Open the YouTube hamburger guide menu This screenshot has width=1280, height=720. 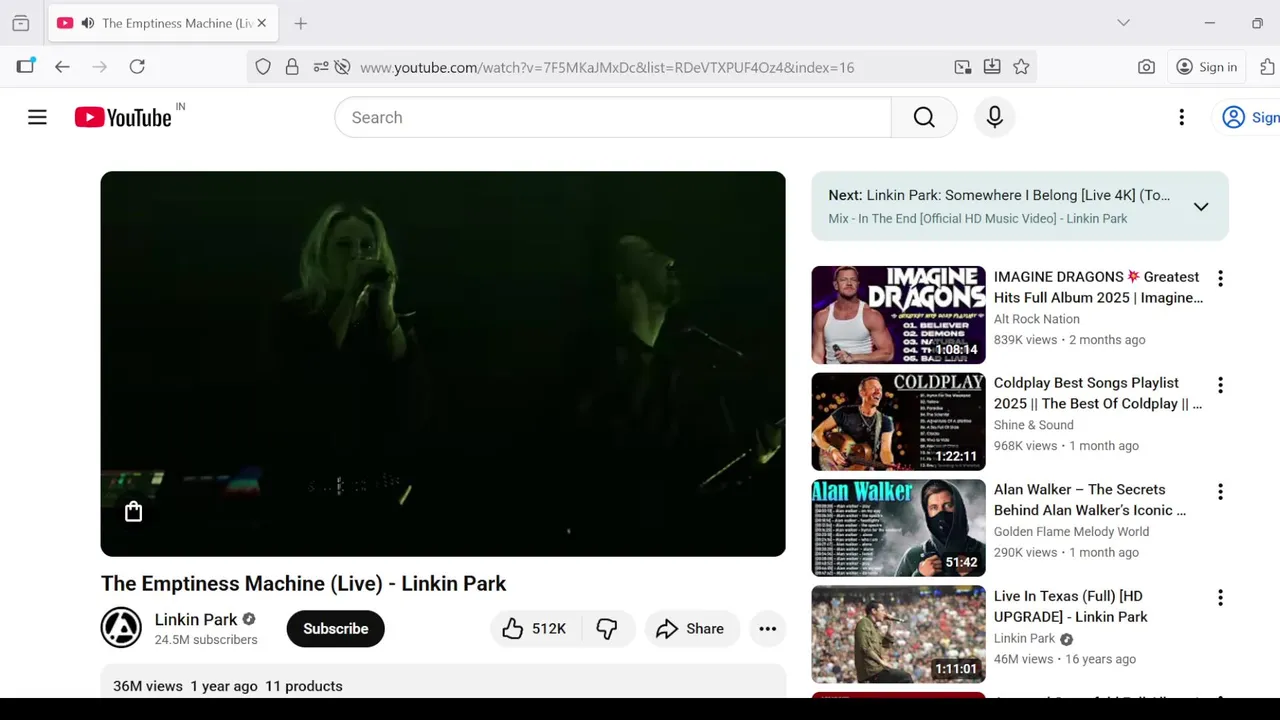tap(37, 117)
